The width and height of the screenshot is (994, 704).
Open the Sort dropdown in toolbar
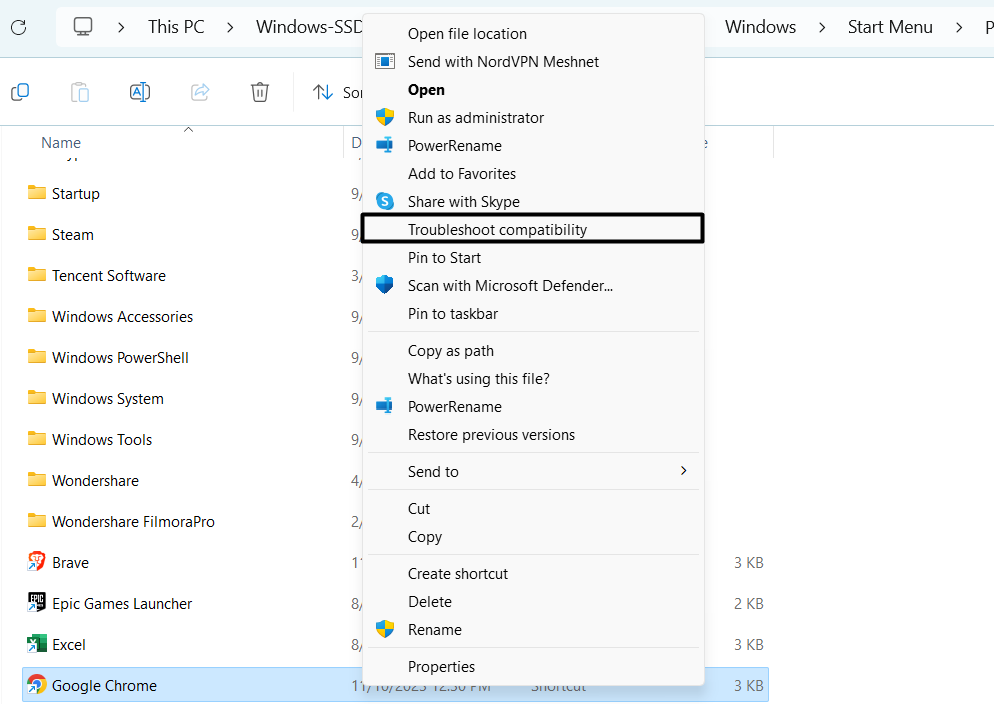coord(337,92)
